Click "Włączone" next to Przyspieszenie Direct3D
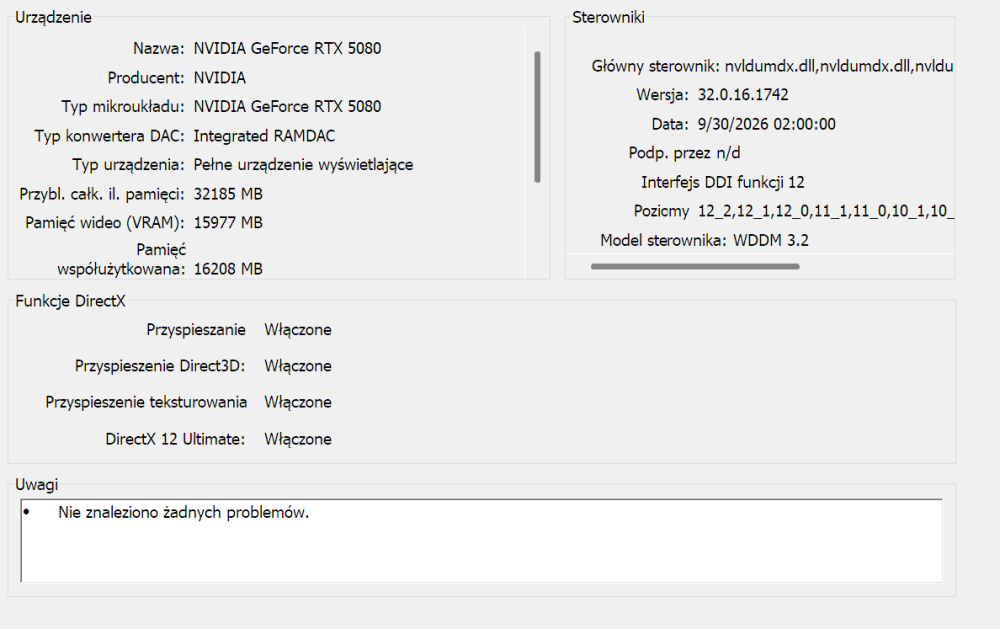1000x629 pixels. pyautogui.click(x=298, y=366)
